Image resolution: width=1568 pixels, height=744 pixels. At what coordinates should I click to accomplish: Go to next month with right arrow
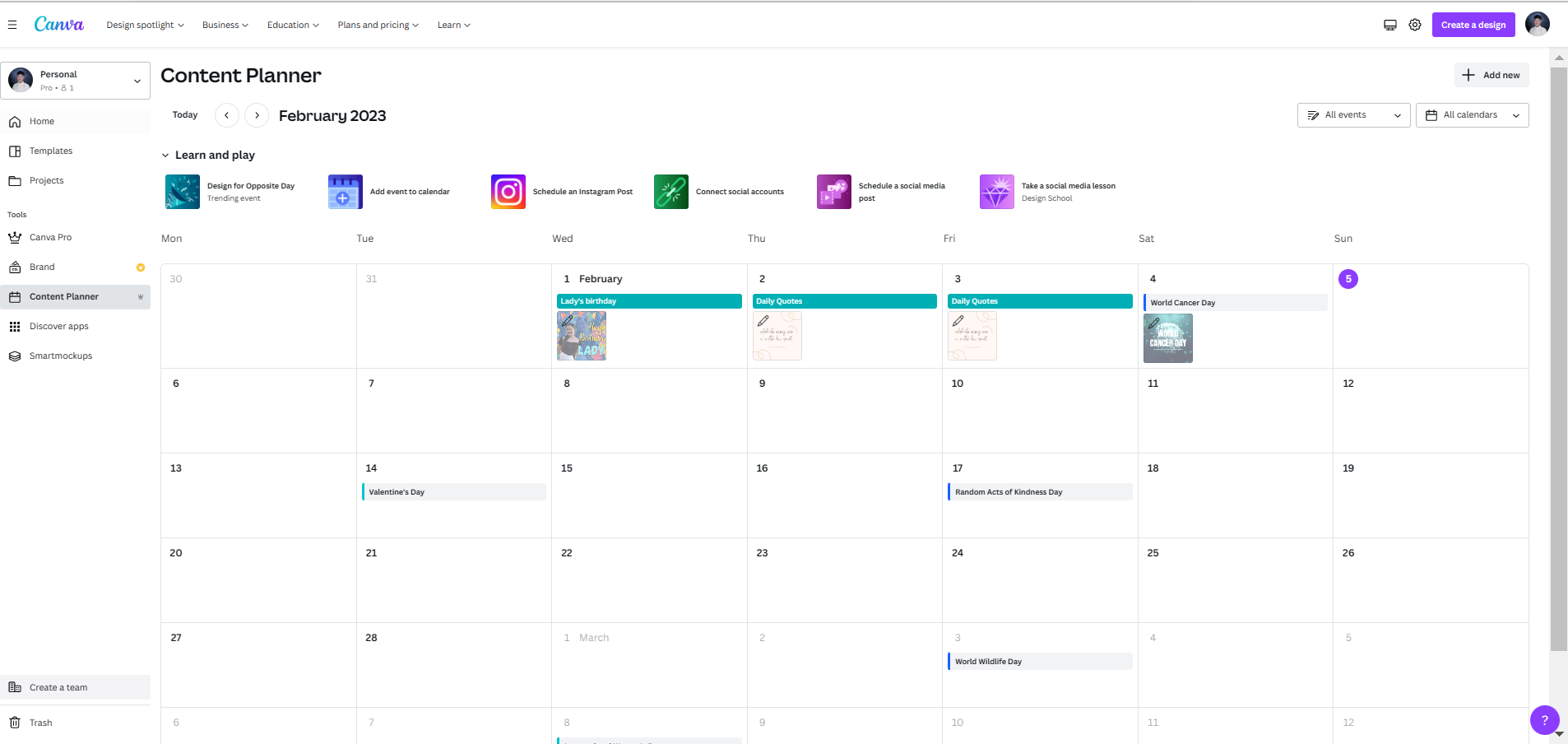click(x=257, y=115)
